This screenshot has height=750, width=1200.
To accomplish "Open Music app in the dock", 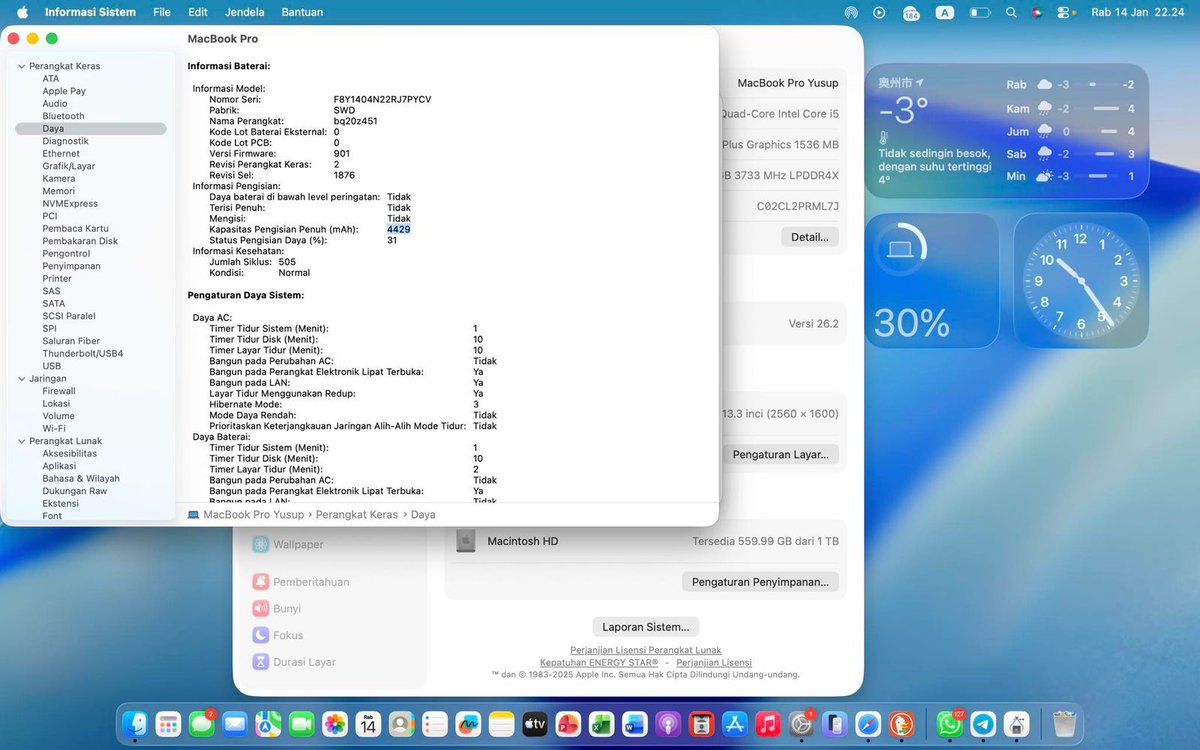I will coord(768,724).
